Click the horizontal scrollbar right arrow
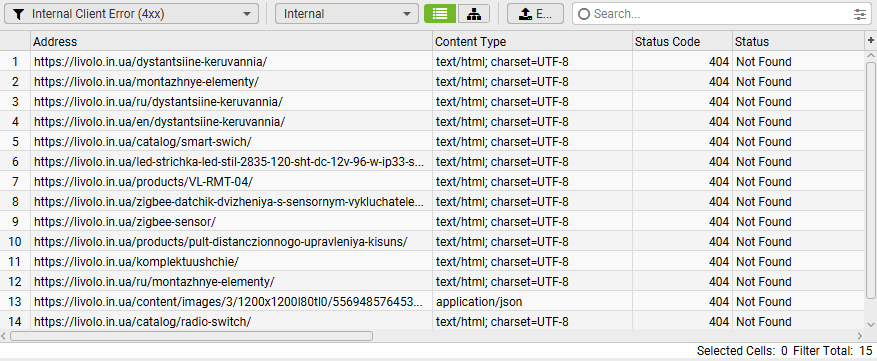 [860, 336]
